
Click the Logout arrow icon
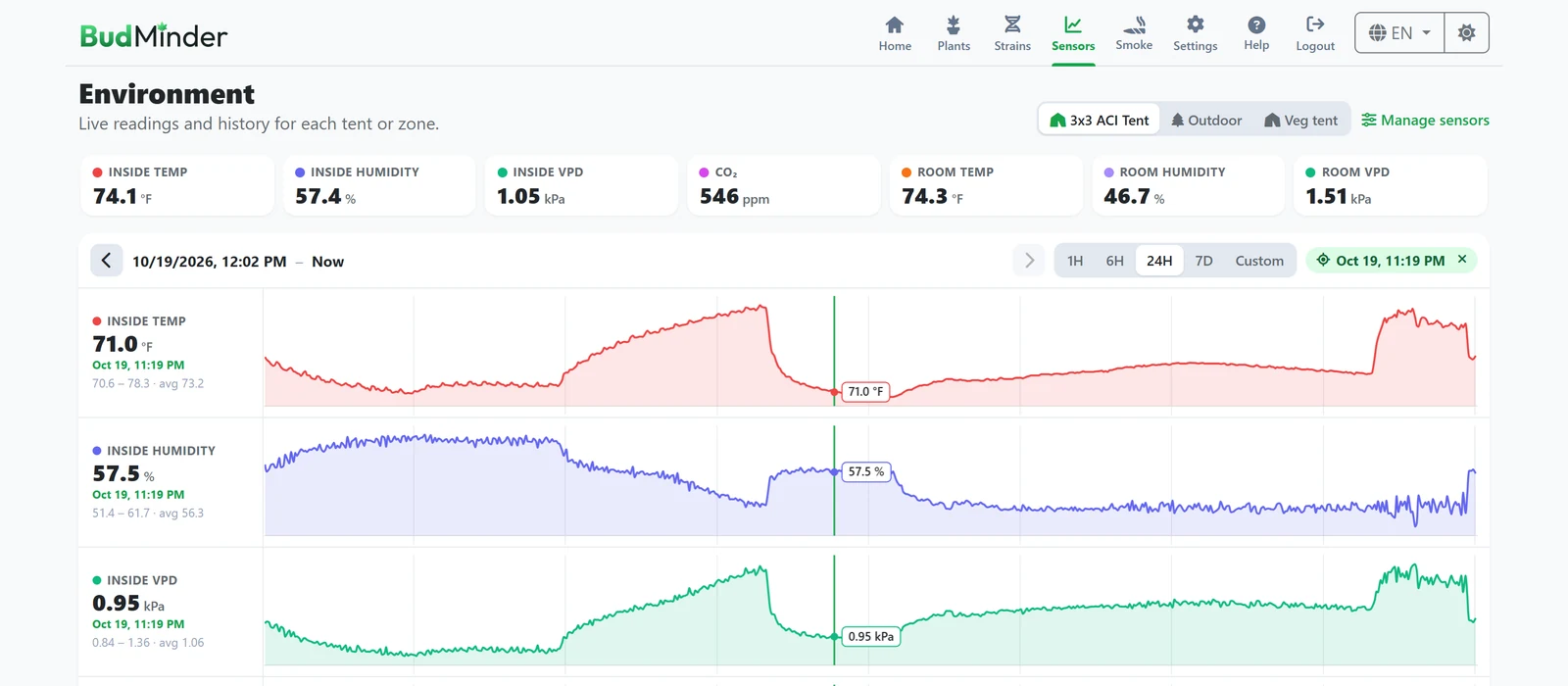[x=1315, y=24]
